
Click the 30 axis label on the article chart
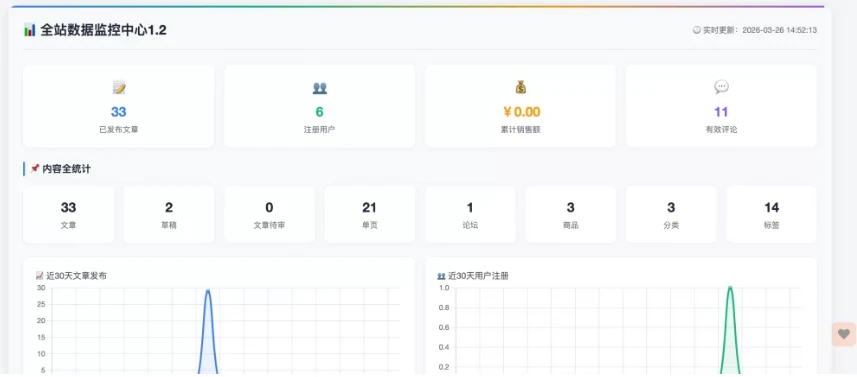(41, 288)
